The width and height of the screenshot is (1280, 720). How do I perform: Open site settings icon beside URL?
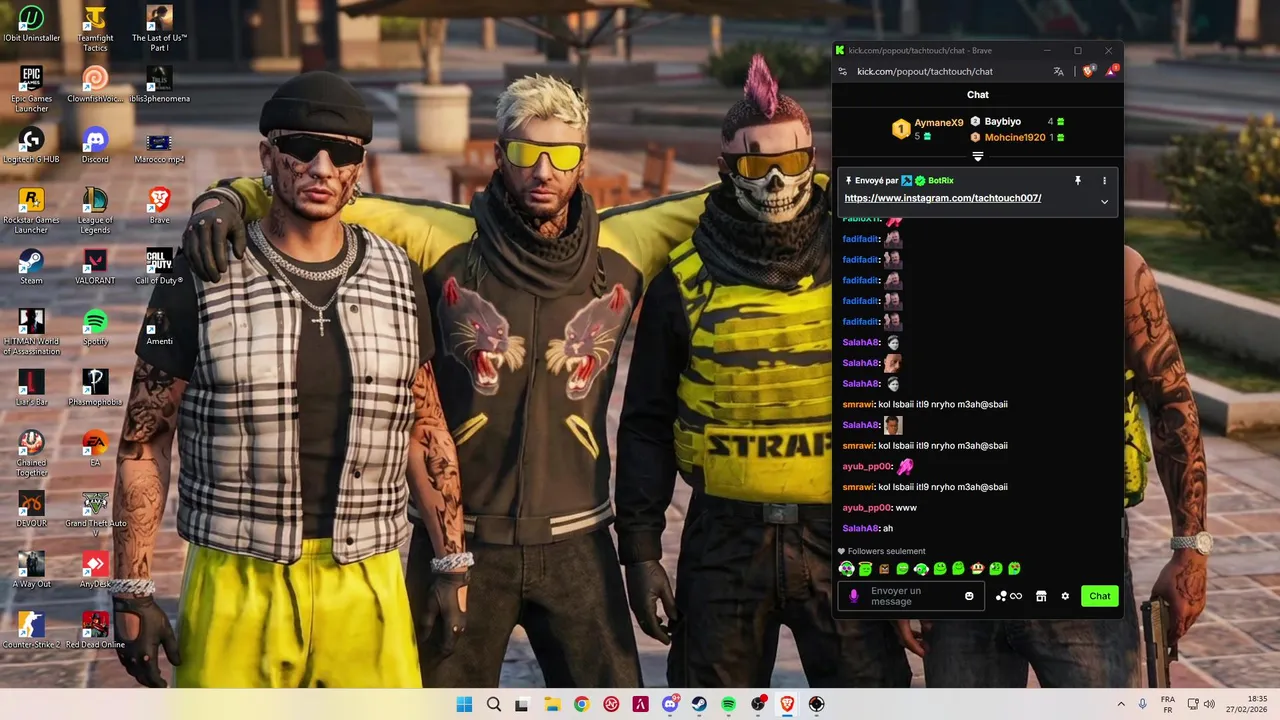click(843, 72)
